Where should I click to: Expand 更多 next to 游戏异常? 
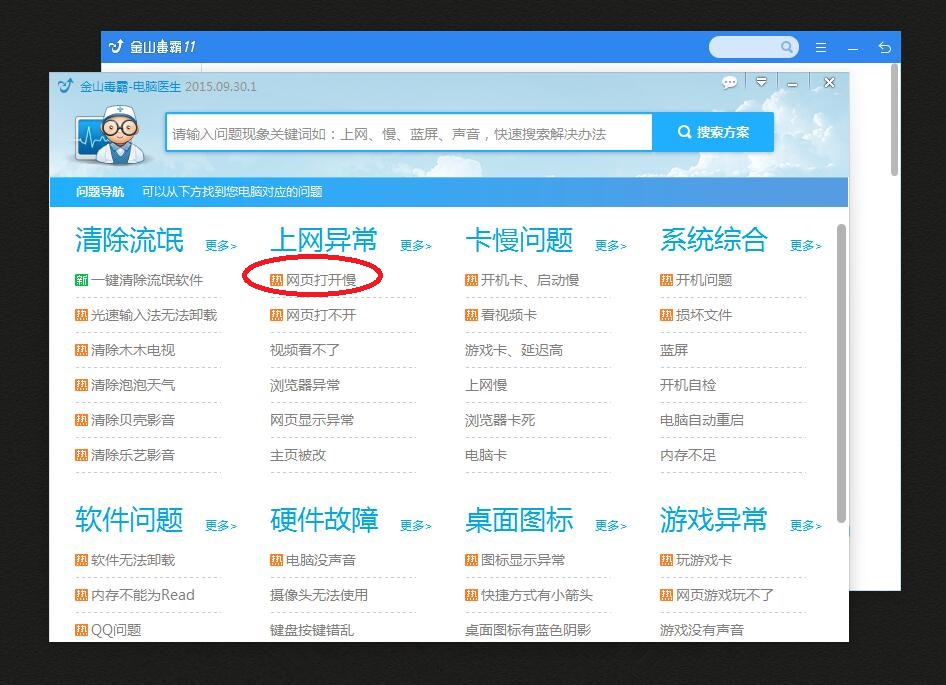click(806, 526)
